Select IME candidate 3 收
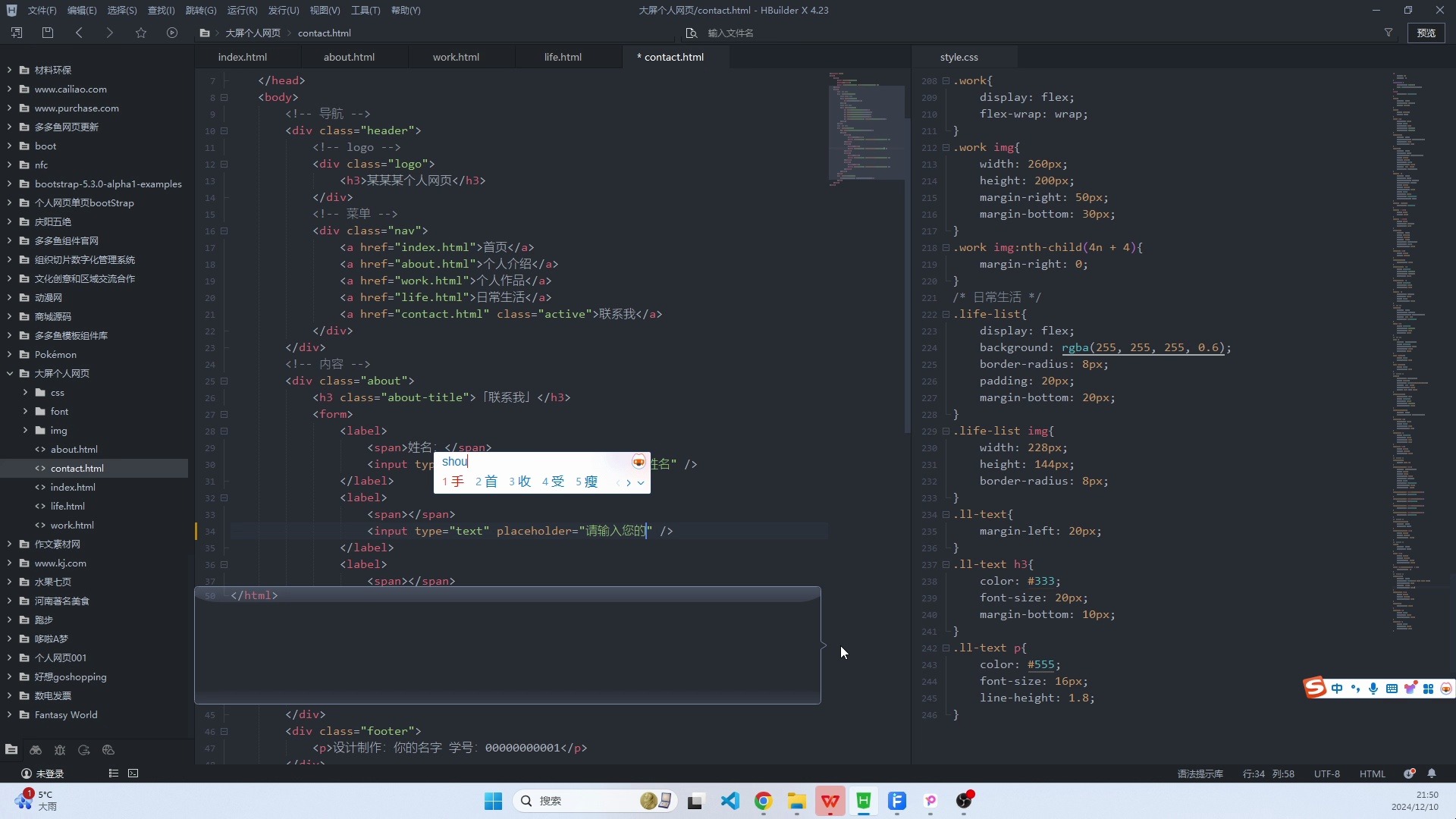Screen dimensions: 1456x819 coord(519,482)
